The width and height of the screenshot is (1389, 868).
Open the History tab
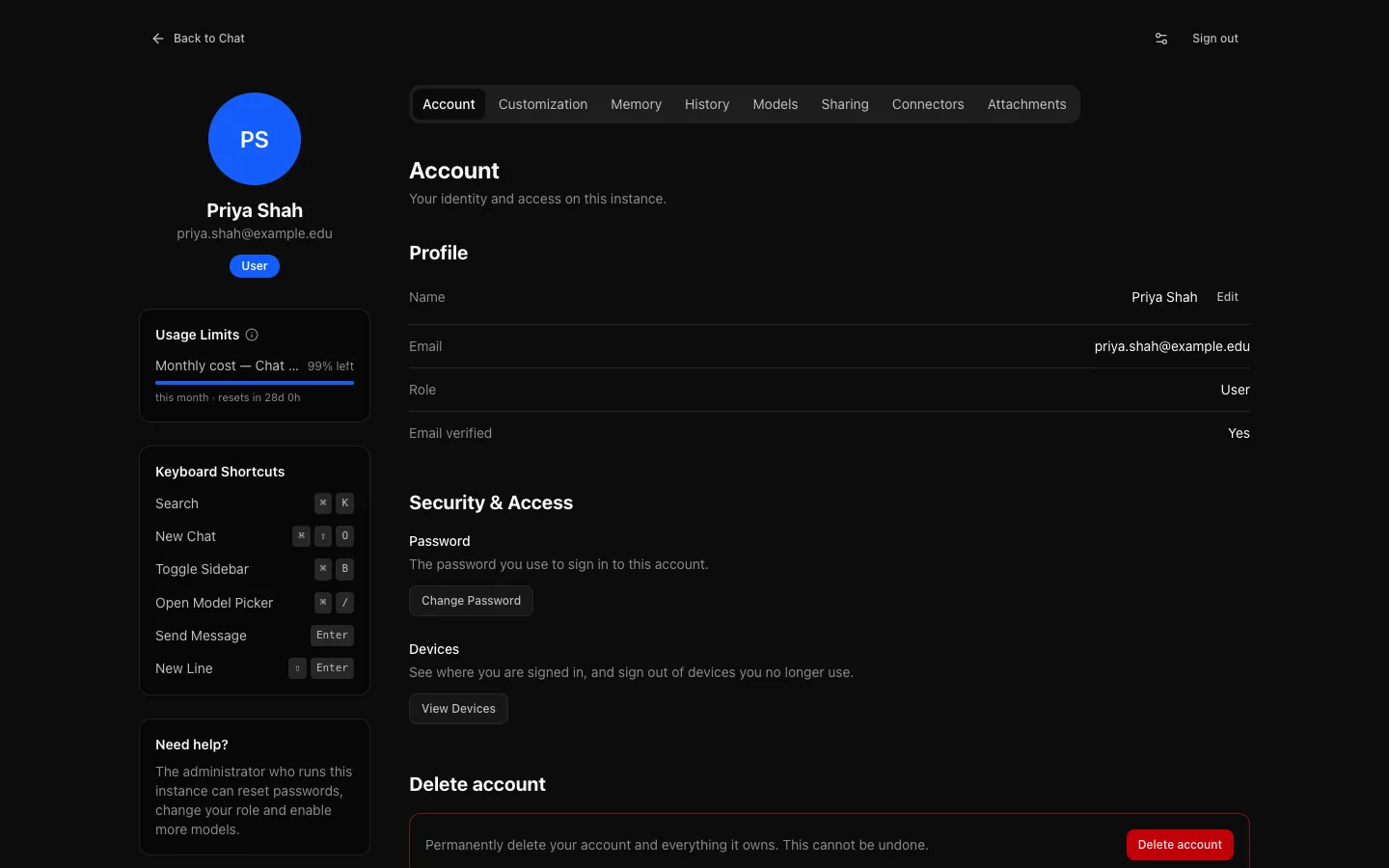[x=707, y=104]
